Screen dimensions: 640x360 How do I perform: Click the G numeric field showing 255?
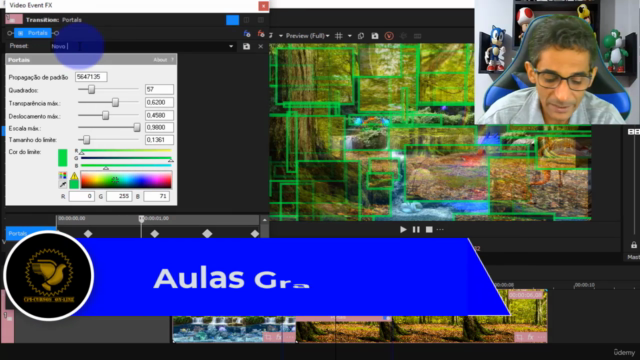click(119, 196)
